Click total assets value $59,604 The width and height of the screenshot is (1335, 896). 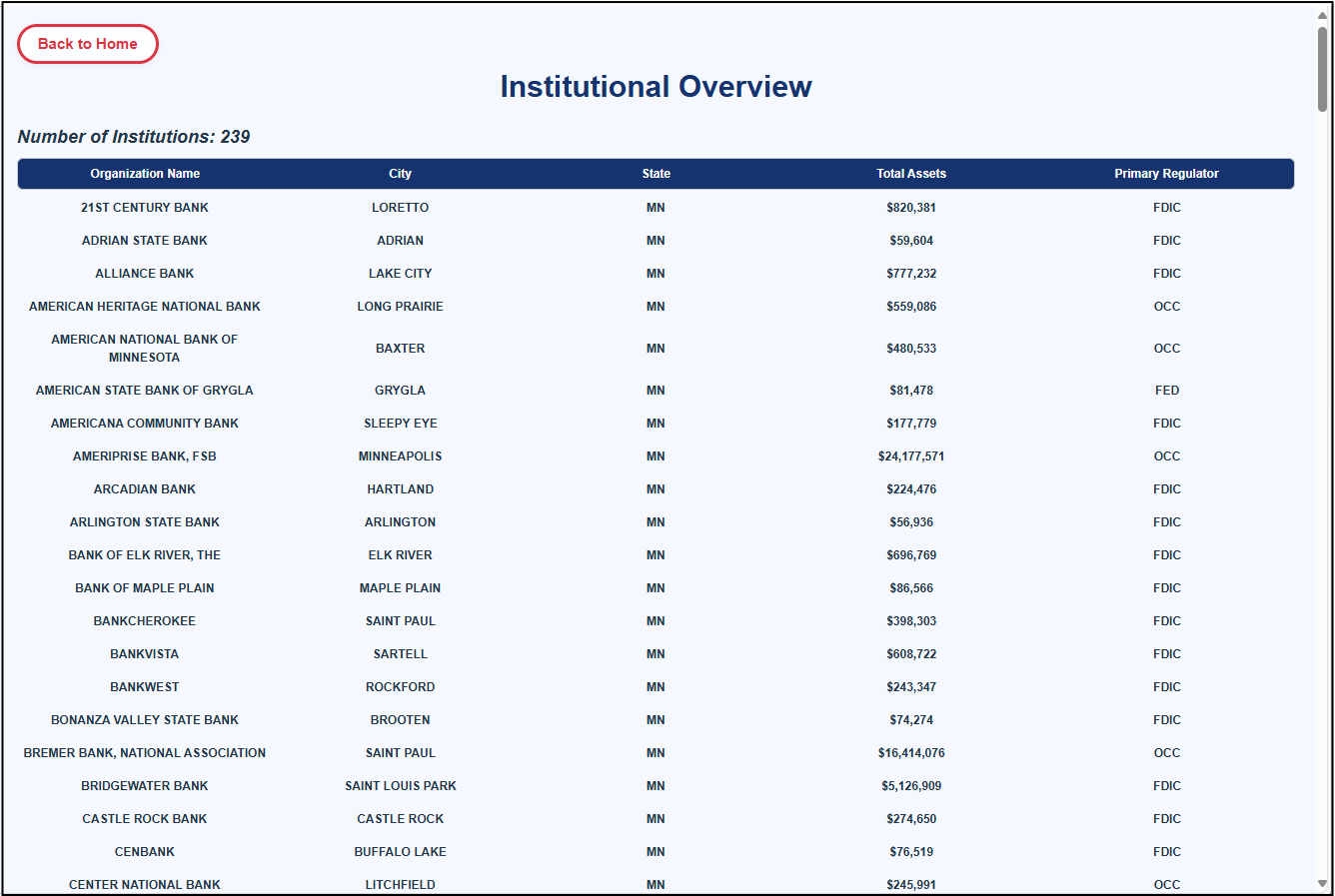(911, 241)
